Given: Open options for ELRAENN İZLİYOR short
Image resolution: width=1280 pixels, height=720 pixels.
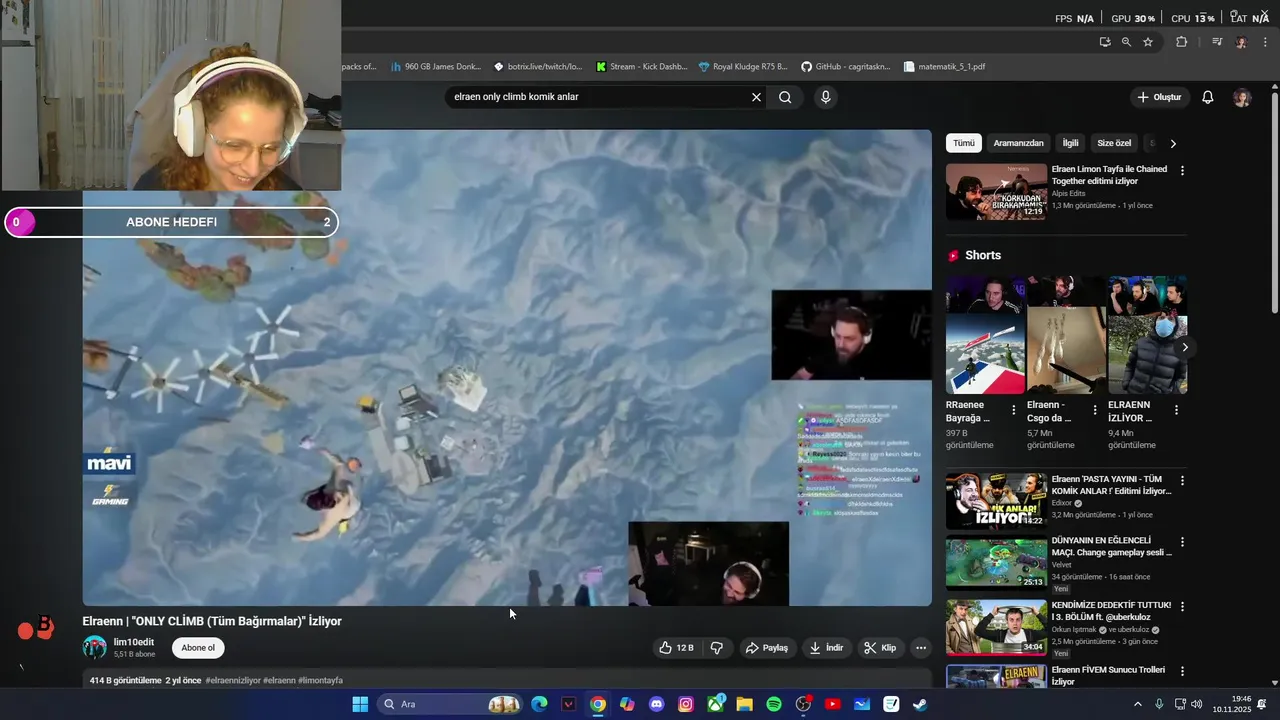Looking at the screenshot, I should pos(1176,410).
